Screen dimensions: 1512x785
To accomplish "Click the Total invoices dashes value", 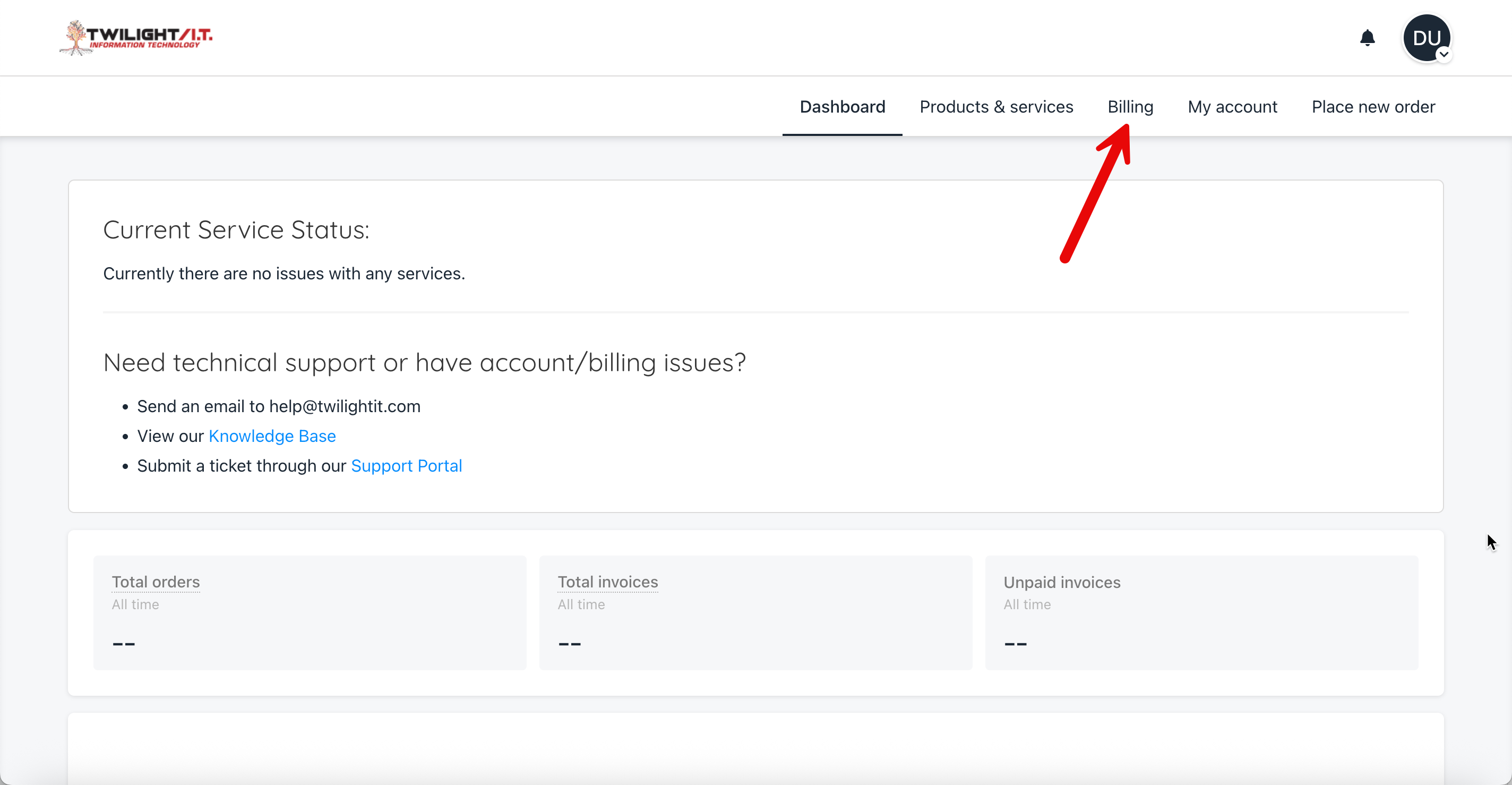I will pos(569,644).
